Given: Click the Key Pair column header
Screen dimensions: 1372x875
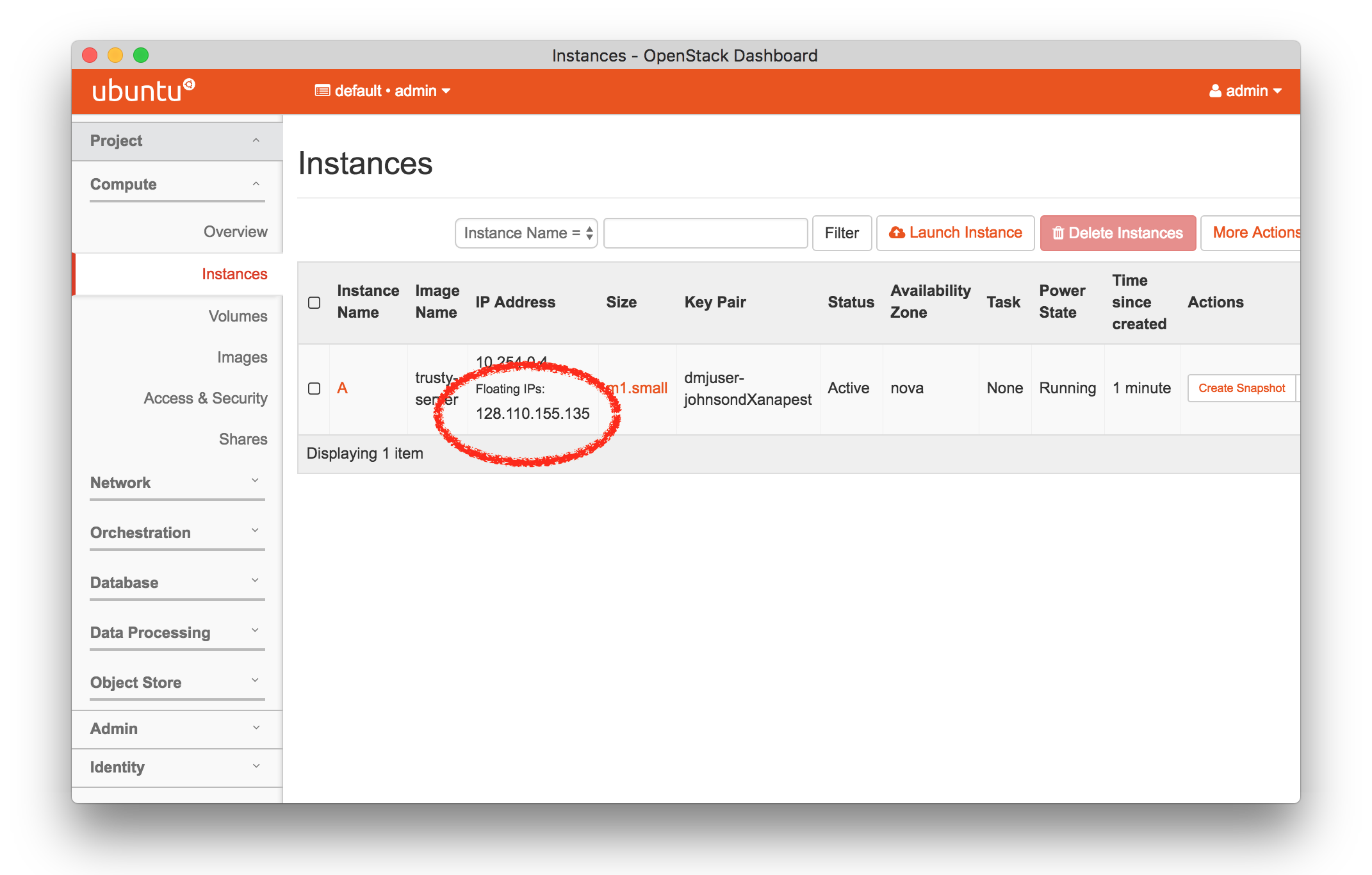Looking at the screenshot, I should pyautogui.click(x=715, y=302).
